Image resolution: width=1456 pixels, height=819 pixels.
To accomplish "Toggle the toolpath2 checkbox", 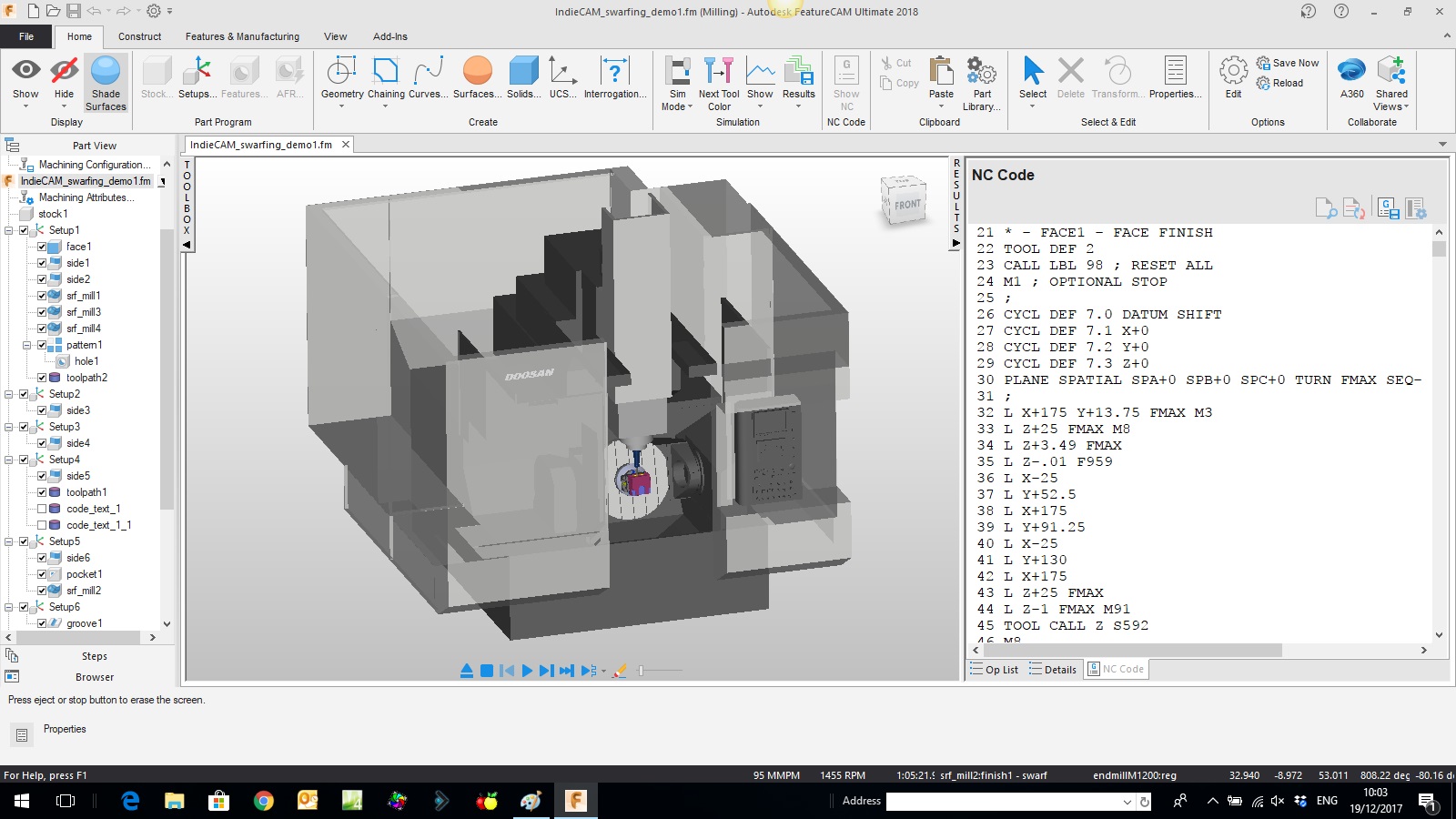I will pyautogui.click(x=42, y=378).
